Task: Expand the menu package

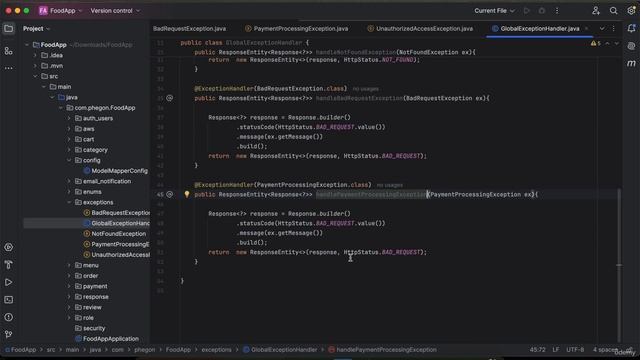Action: pos(69,265)
